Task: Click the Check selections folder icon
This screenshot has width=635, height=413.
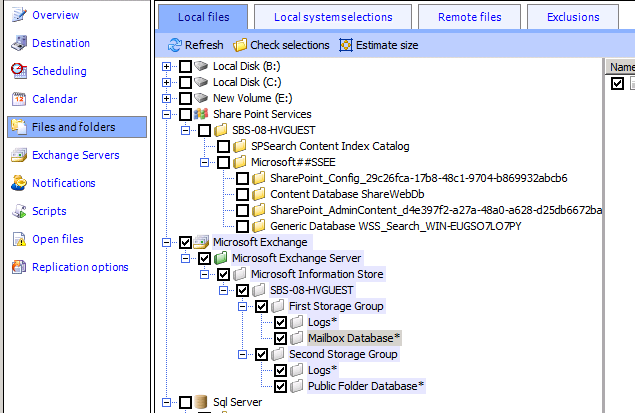Action: pos(240,45)
